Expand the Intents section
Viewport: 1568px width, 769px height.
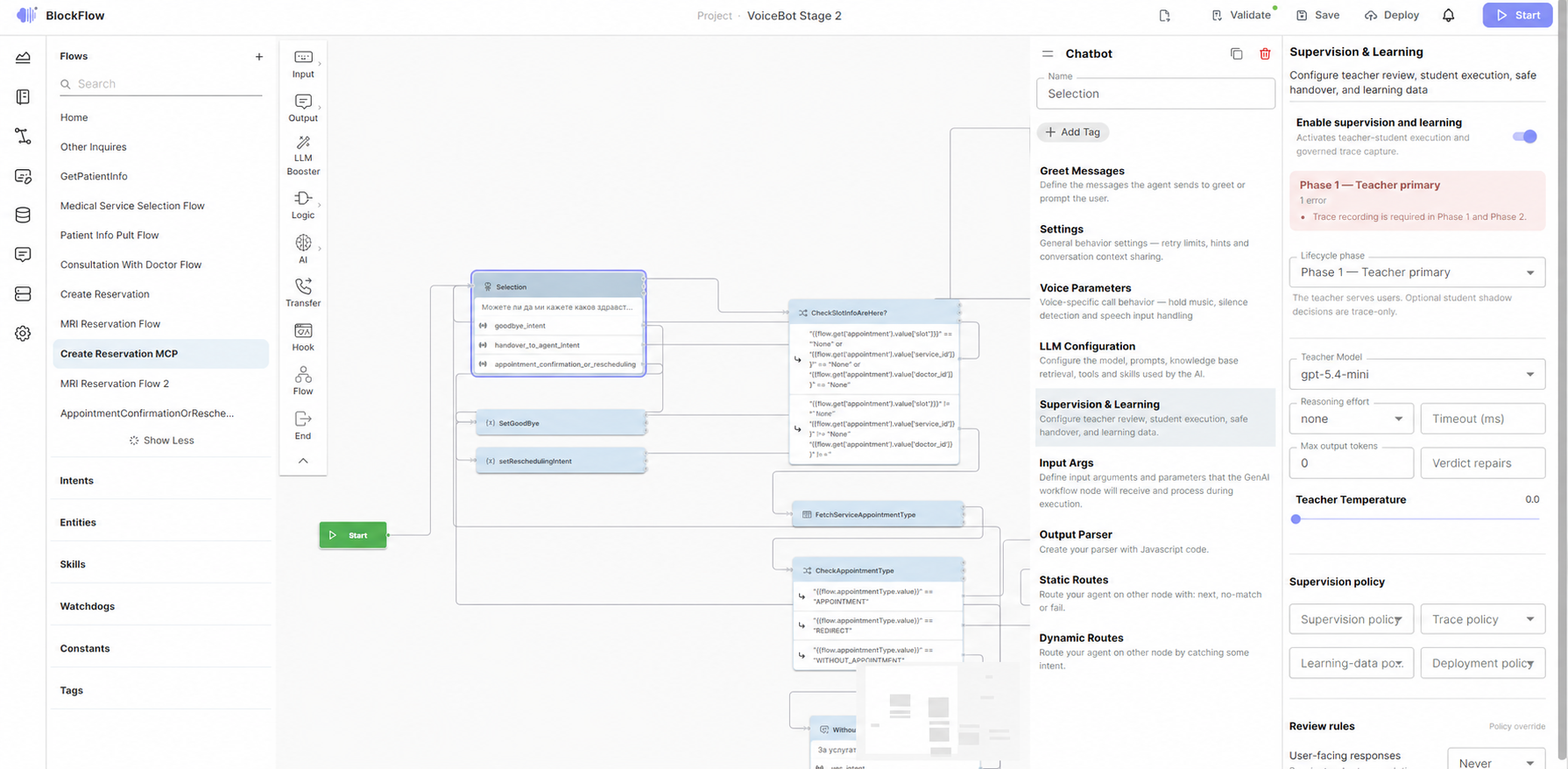point(161,481)
